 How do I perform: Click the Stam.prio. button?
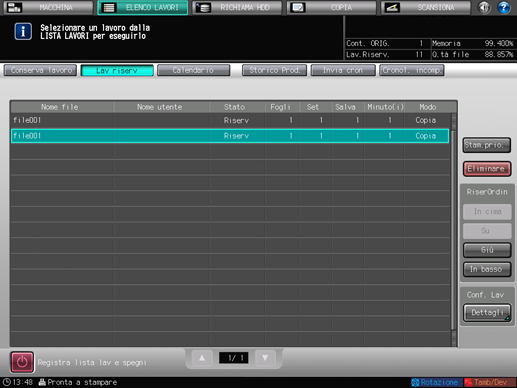(487, 145)
